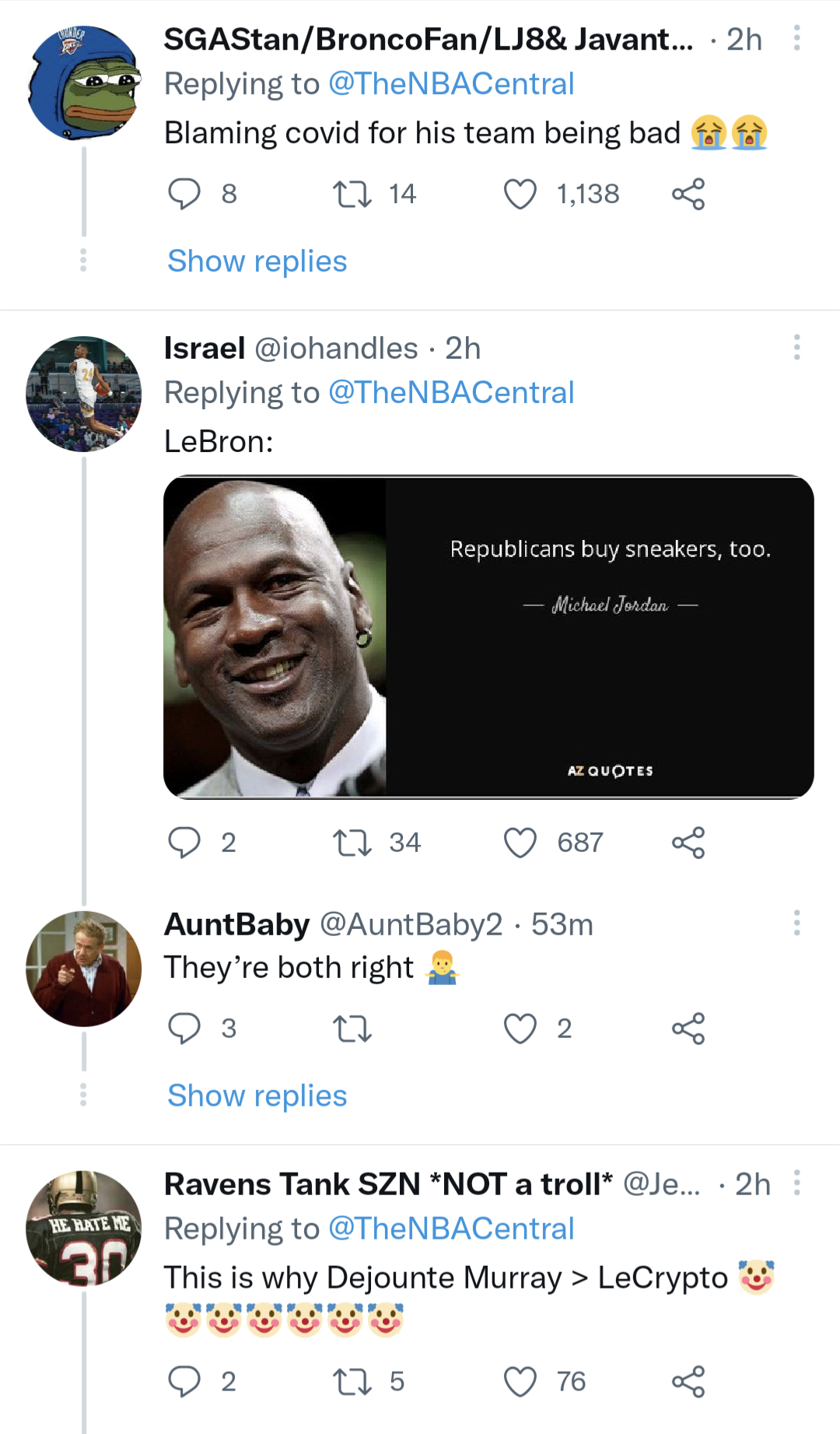Expand replies under SGAStan's tweet

click(x=257, y=261)
